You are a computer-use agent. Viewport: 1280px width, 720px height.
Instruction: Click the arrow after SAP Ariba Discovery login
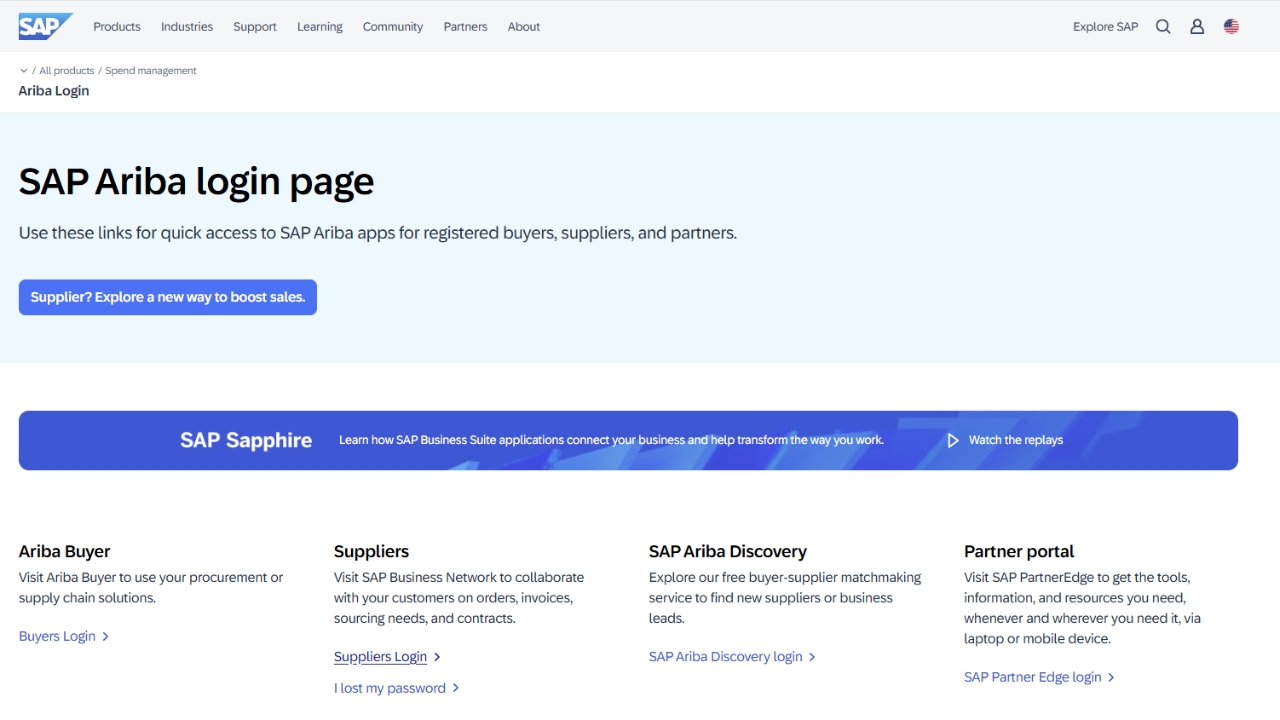pos(812,657)
